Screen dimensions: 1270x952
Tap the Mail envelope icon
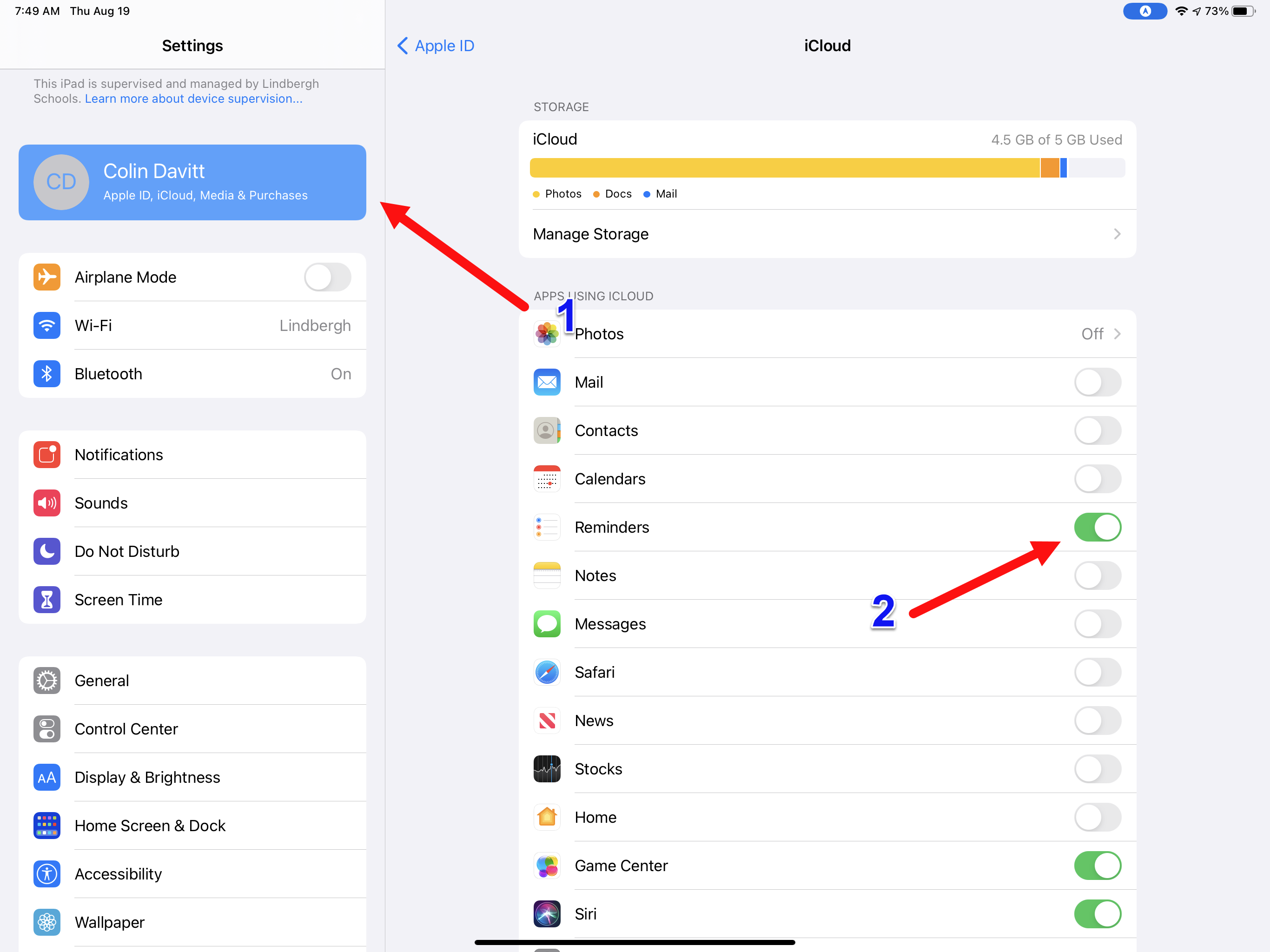[x=547, y=382]
